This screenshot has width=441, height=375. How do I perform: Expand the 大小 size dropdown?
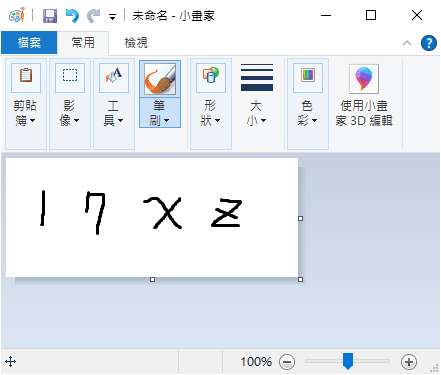click(256, 113)
